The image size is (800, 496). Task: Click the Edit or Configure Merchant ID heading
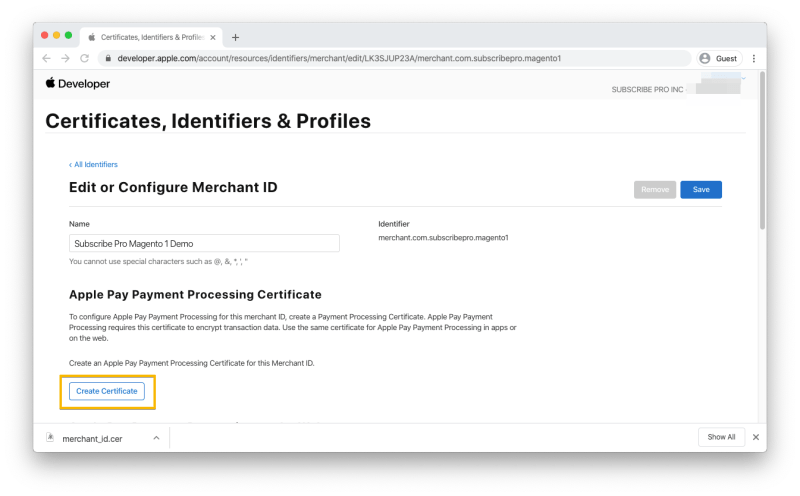[173, 187]
